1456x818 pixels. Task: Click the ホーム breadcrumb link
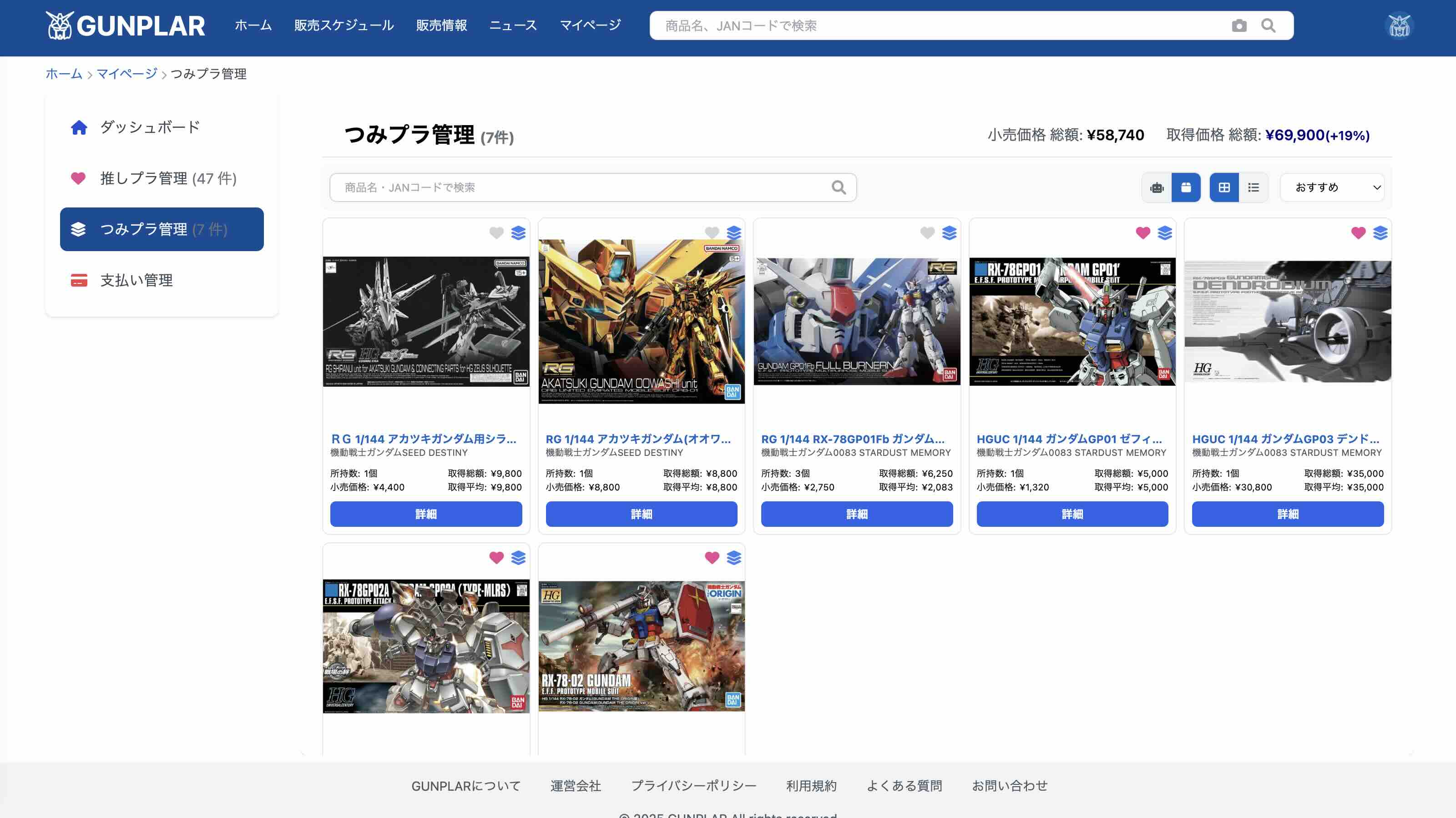pyautogui.click(x=64, y=74)
